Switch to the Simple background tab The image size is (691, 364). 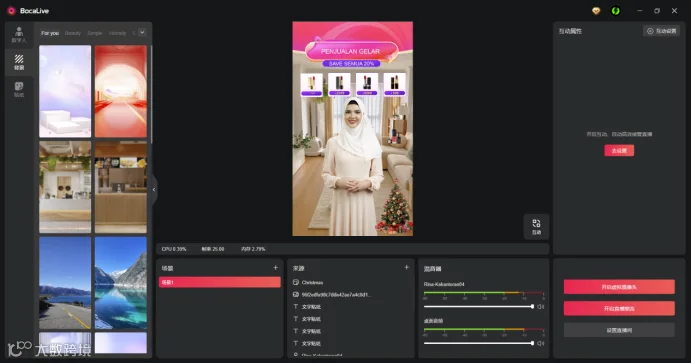pos(95,33)
